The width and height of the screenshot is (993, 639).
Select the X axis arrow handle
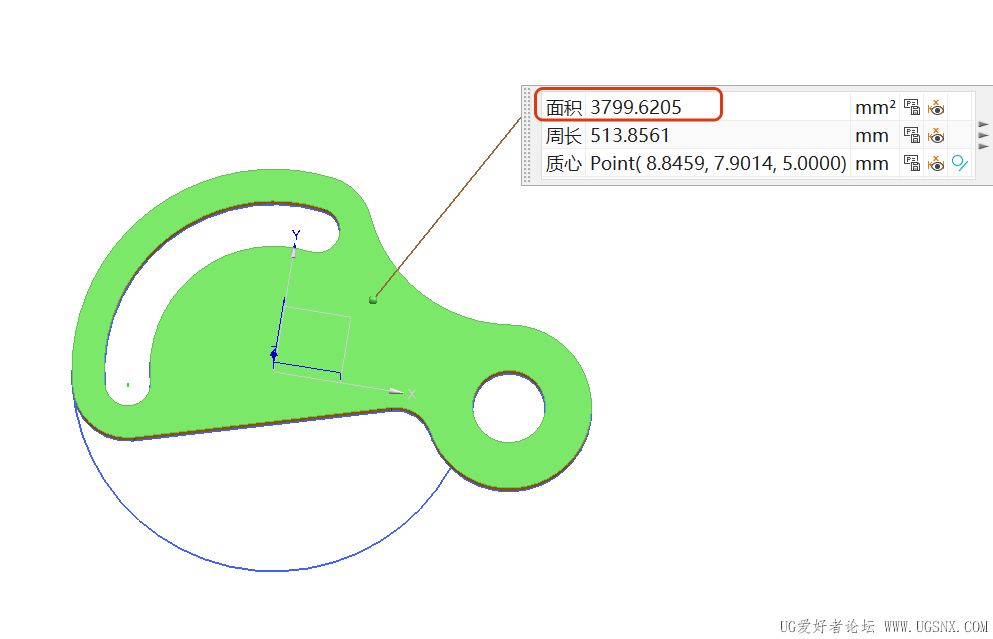[x=396, y=391]
